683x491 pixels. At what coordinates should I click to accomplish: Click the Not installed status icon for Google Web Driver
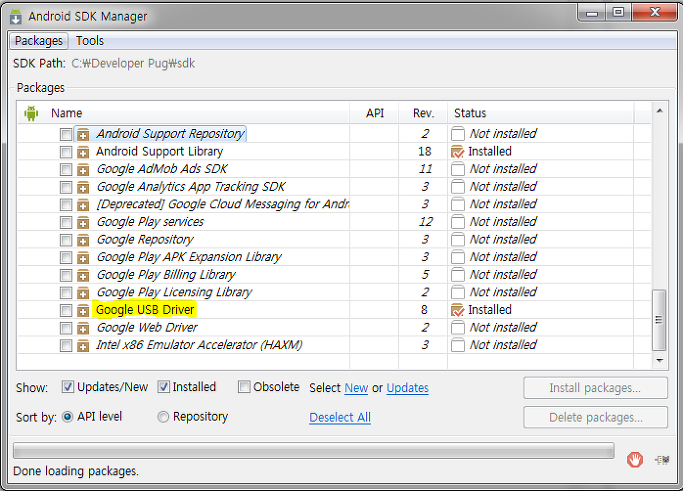click(x=458, y=328)
